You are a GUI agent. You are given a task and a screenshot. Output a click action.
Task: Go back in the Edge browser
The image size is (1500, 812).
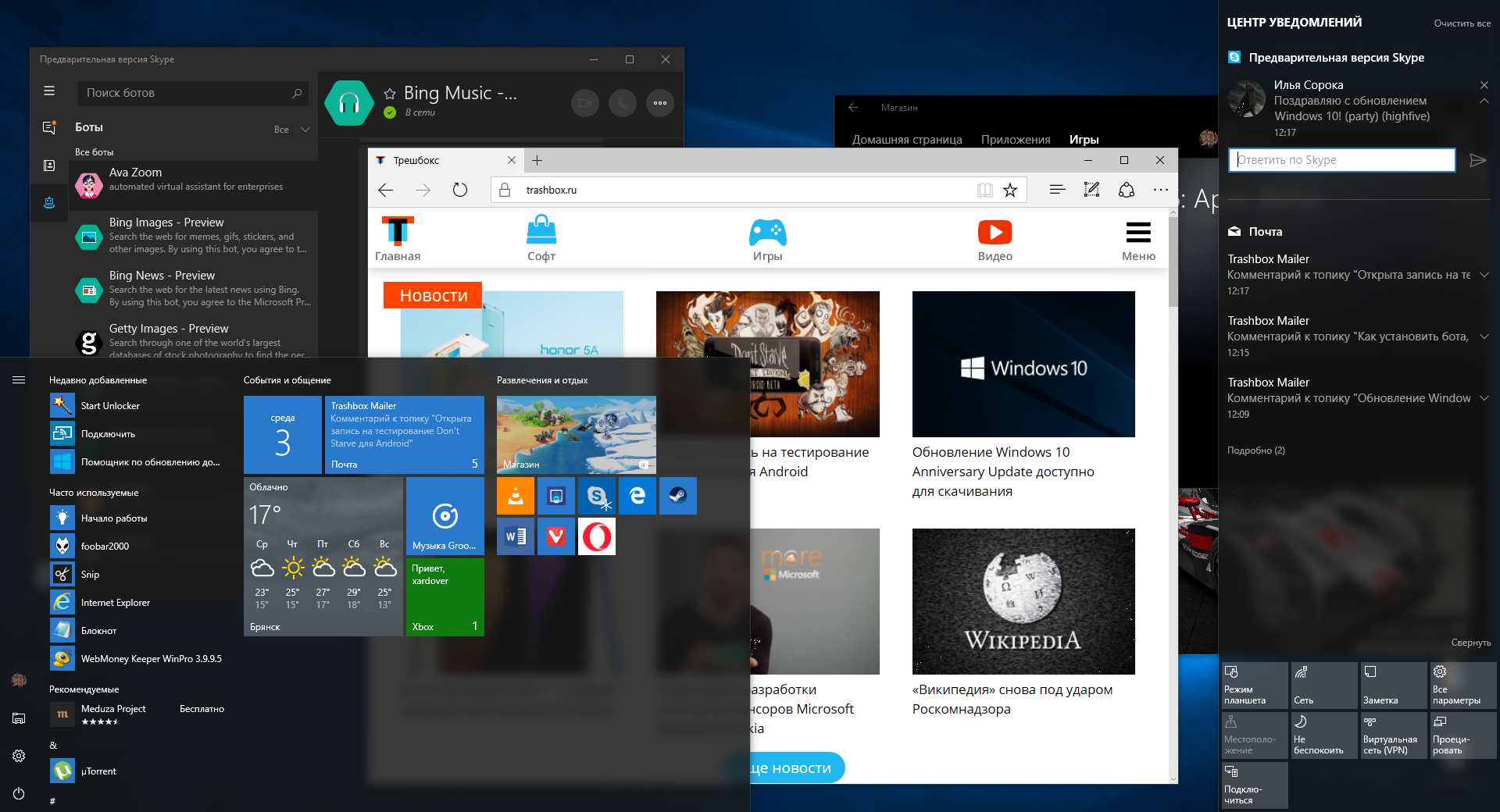click(386, 190)
